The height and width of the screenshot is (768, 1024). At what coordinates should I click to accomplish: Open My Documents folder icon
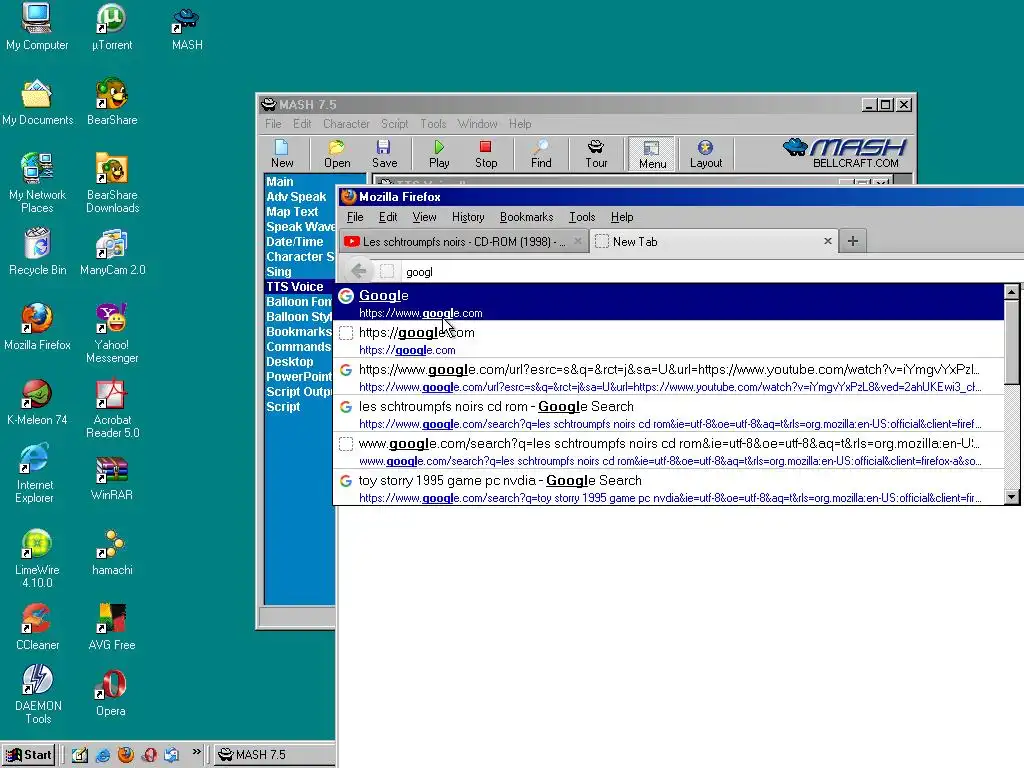(x=37, y=102)
